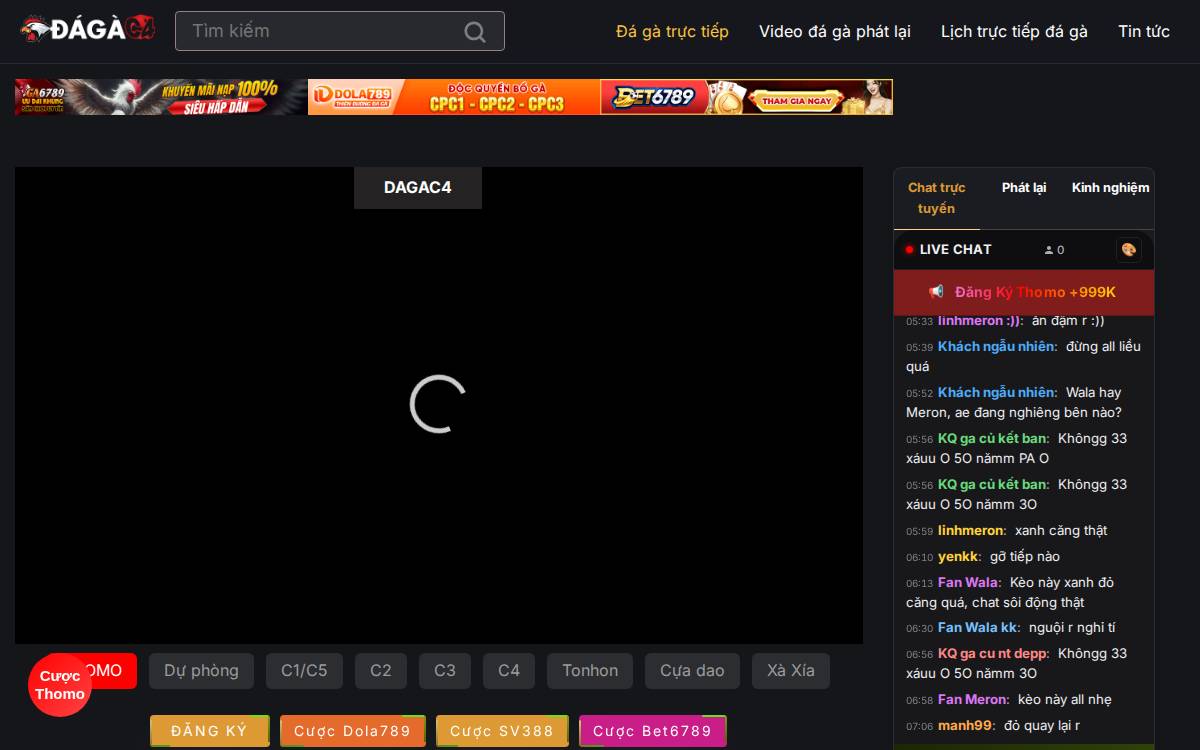Switch to the Phát lại tab

(1024, 188)
